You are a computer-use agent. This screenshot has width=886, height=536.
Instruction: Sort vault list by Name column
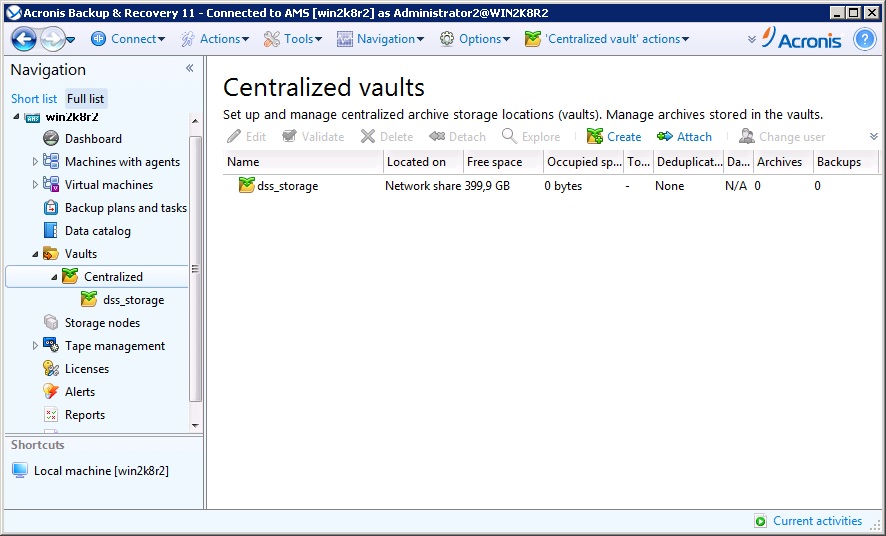coord(303,162)
